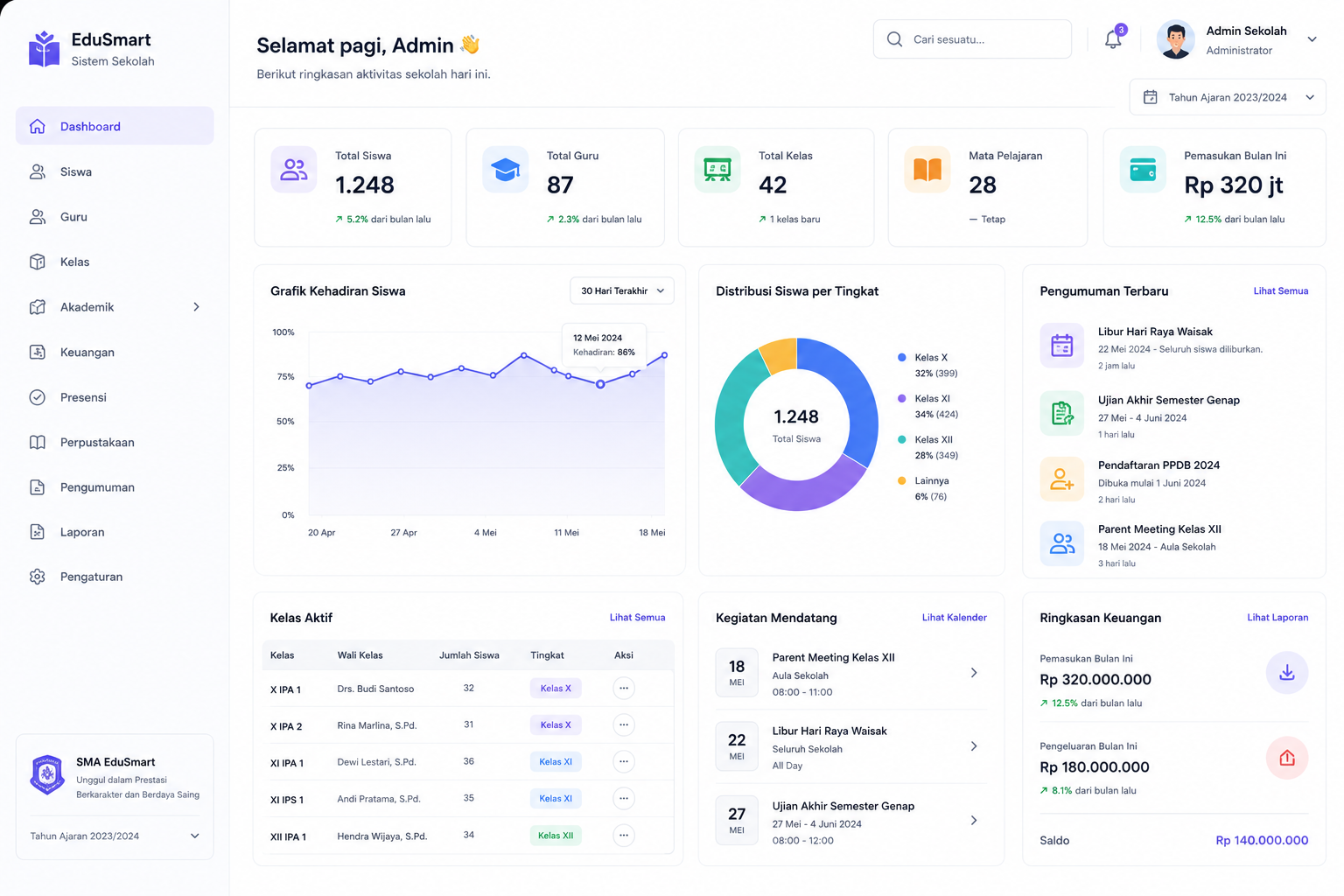The image size is (1344, 896).
Task: Open action menu for XI IPA 1
Action: (624, 761)
